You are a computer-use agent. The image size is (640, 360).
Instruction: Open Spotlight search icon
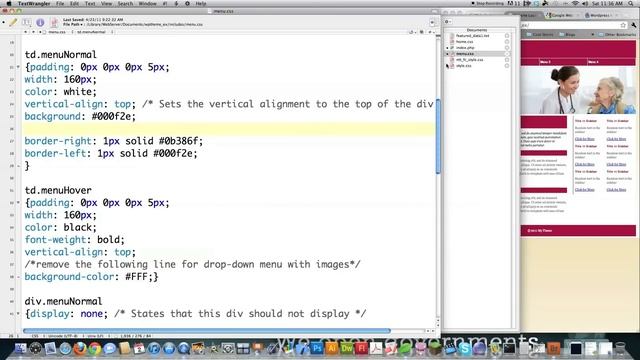tap(632, 3)
